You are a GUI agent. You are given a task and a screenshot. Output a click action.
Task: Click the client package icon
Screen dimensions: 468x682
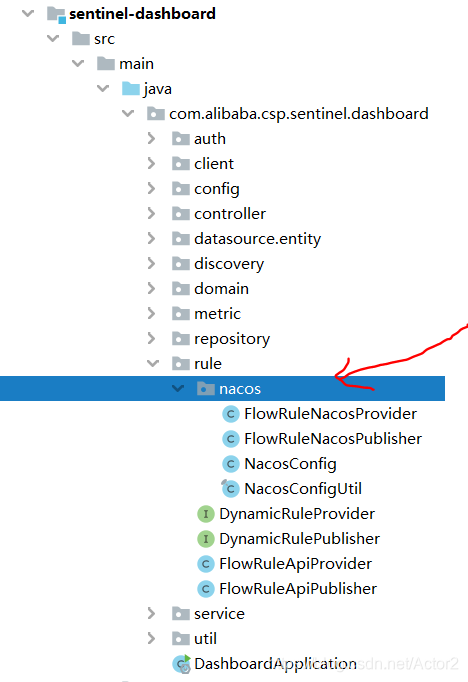(x=181, y=164)
